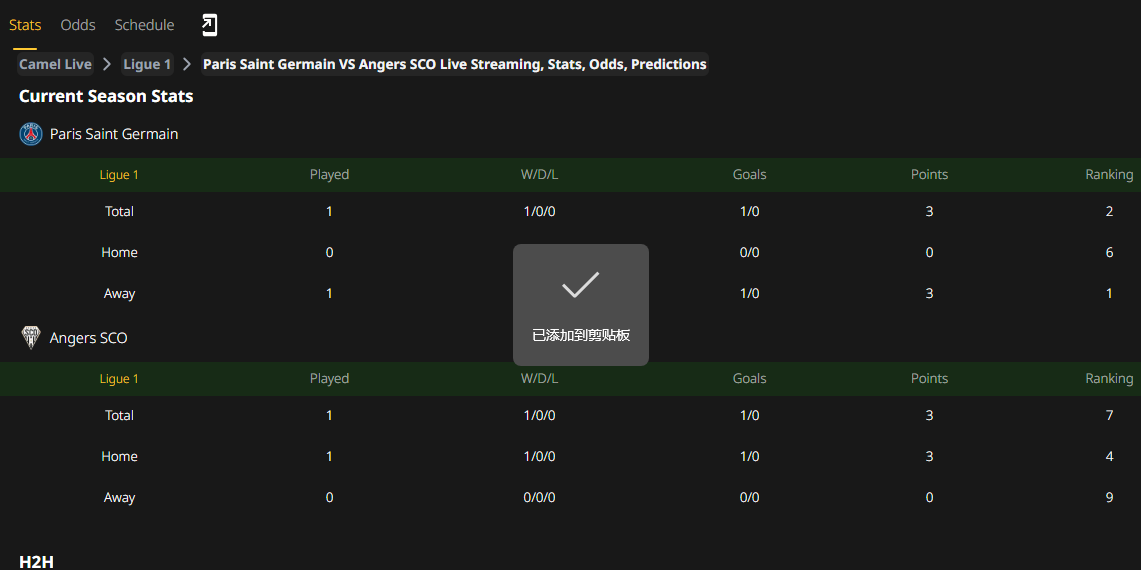Click Ligue 1 header in PSG table
This screenshot has height=570, width=1141.
[119, 175]
